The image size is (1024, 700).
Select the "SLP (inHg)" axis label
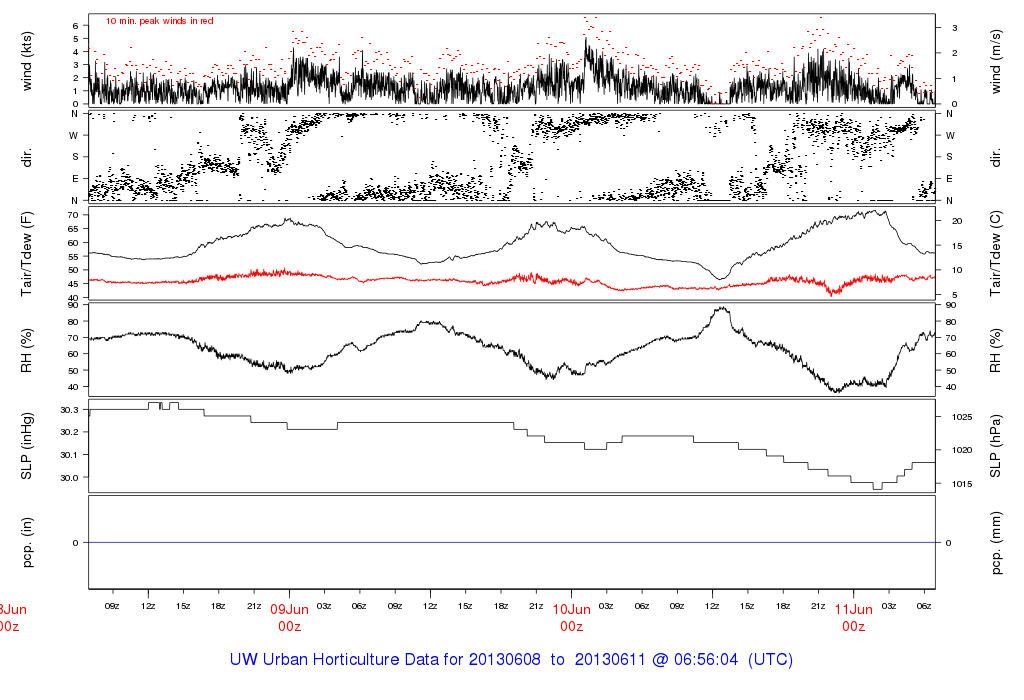click(27, 446)
